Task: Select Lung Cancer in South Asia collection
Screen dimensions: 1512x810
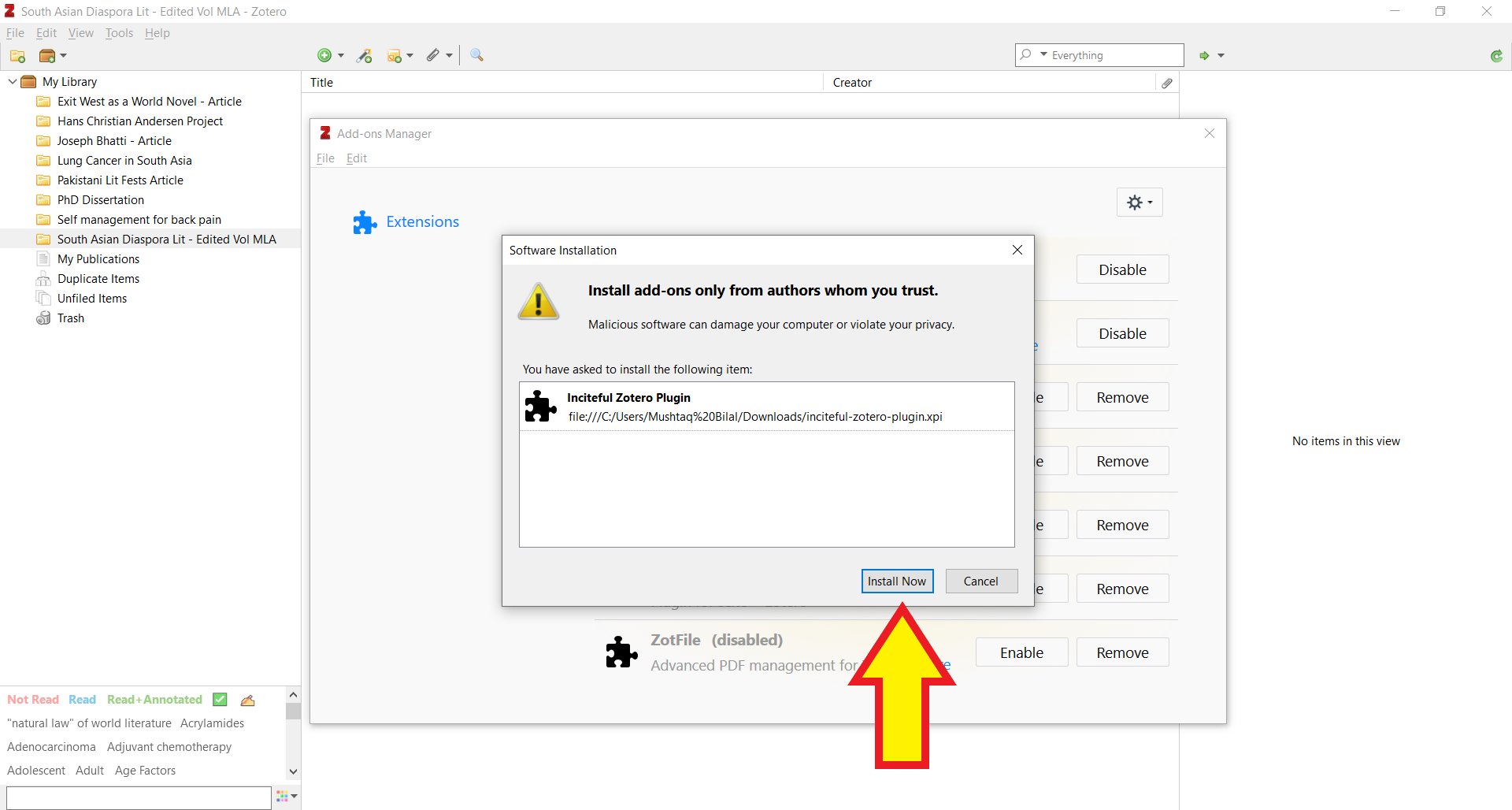Action: [x=124, y=161]
